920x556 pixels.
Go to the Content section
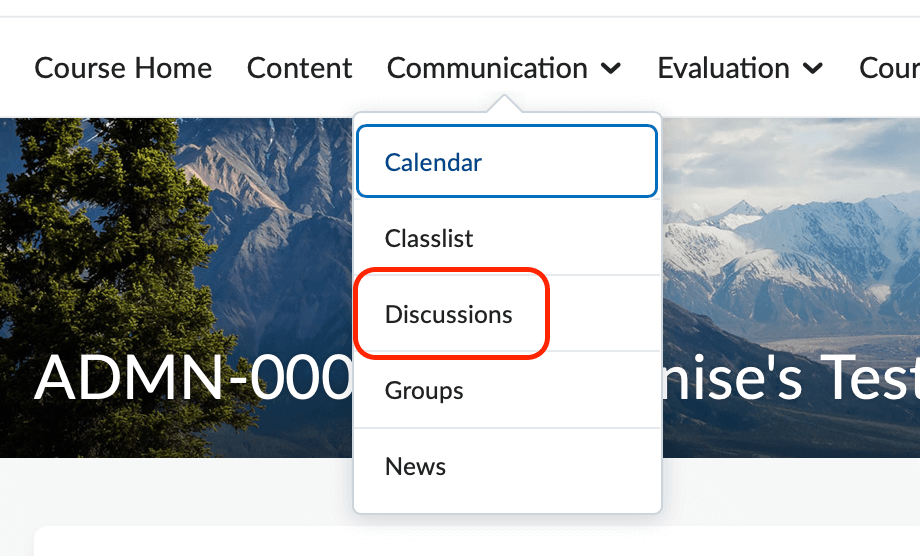pos(299,68)
